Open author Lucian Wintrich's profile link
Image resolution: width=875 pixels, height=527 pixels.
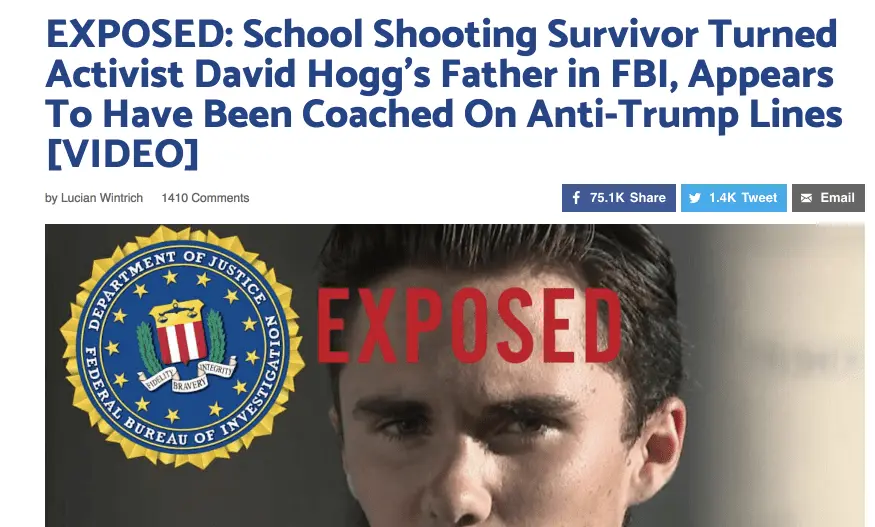tap(102, 198)
